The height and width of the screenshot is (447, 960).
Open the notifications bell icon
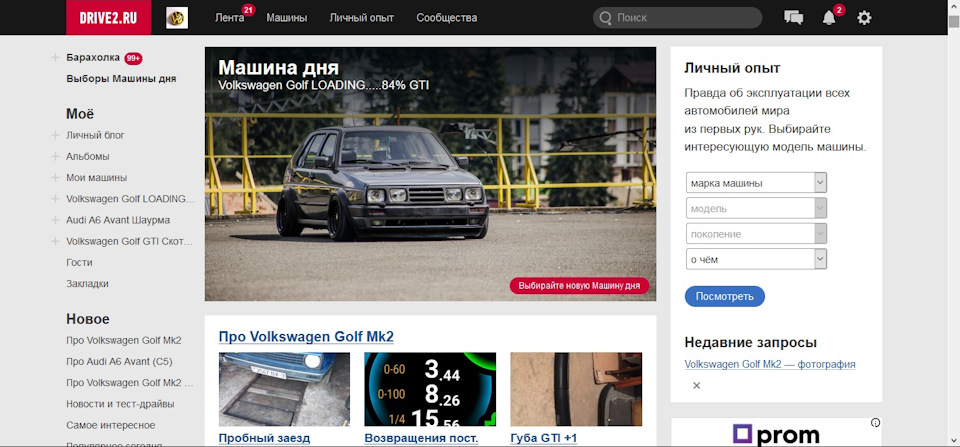pyautogui.click(x=829, y=18)
